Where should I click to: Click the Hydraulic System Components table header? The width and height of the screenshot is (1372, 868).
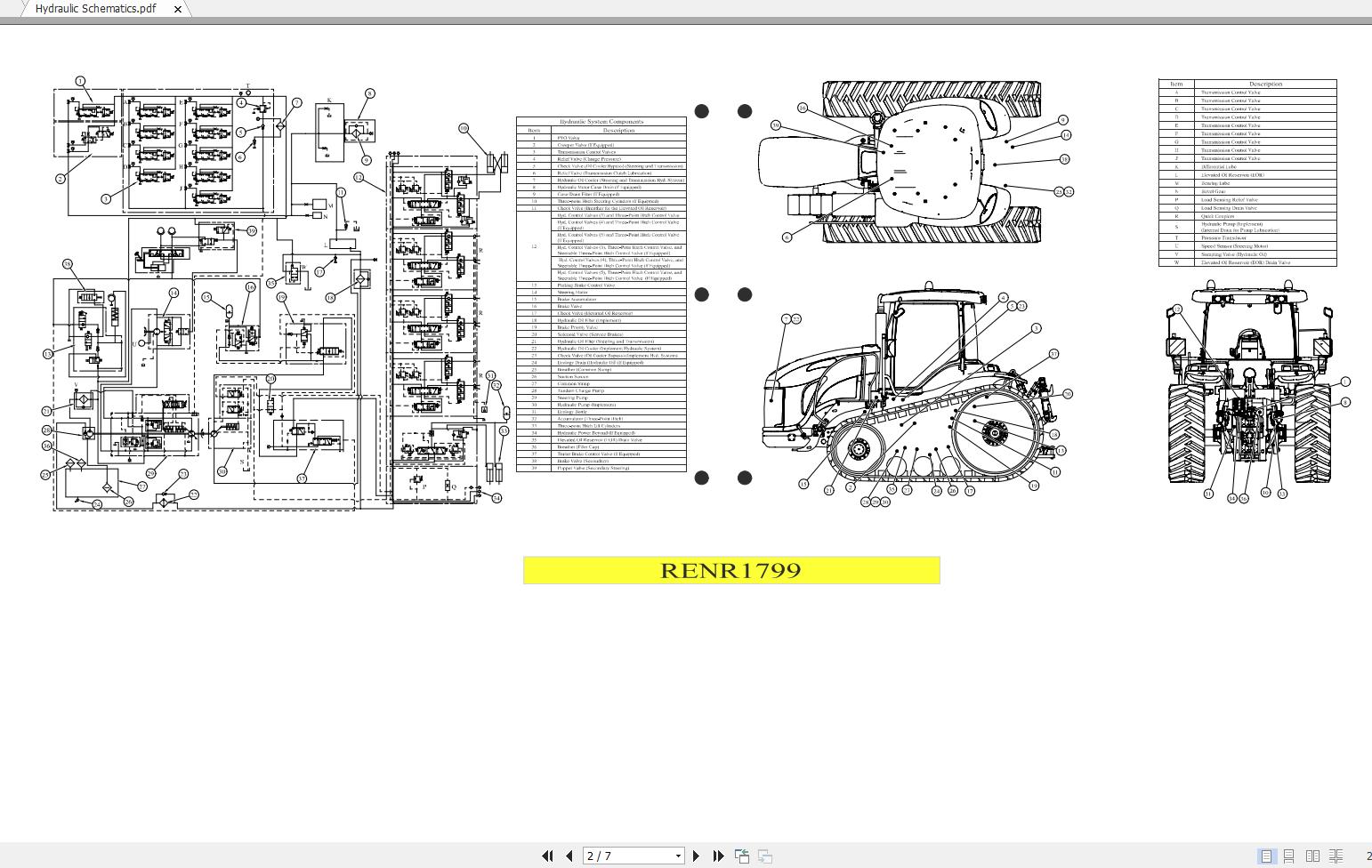click(x=601, y=121)
